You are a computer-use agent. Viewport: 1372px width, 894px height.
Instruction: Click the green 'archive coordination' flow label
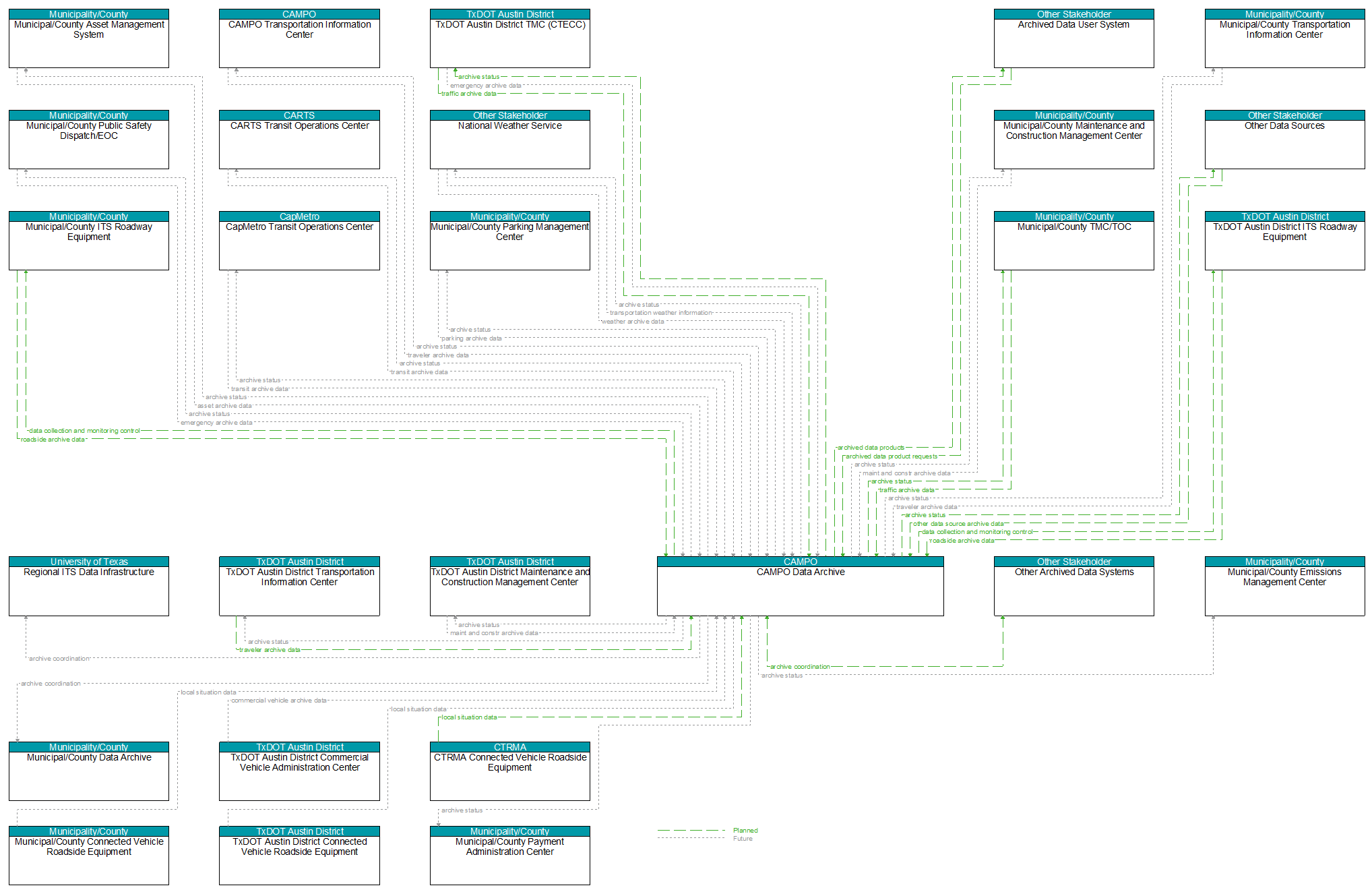pos(800,667)
